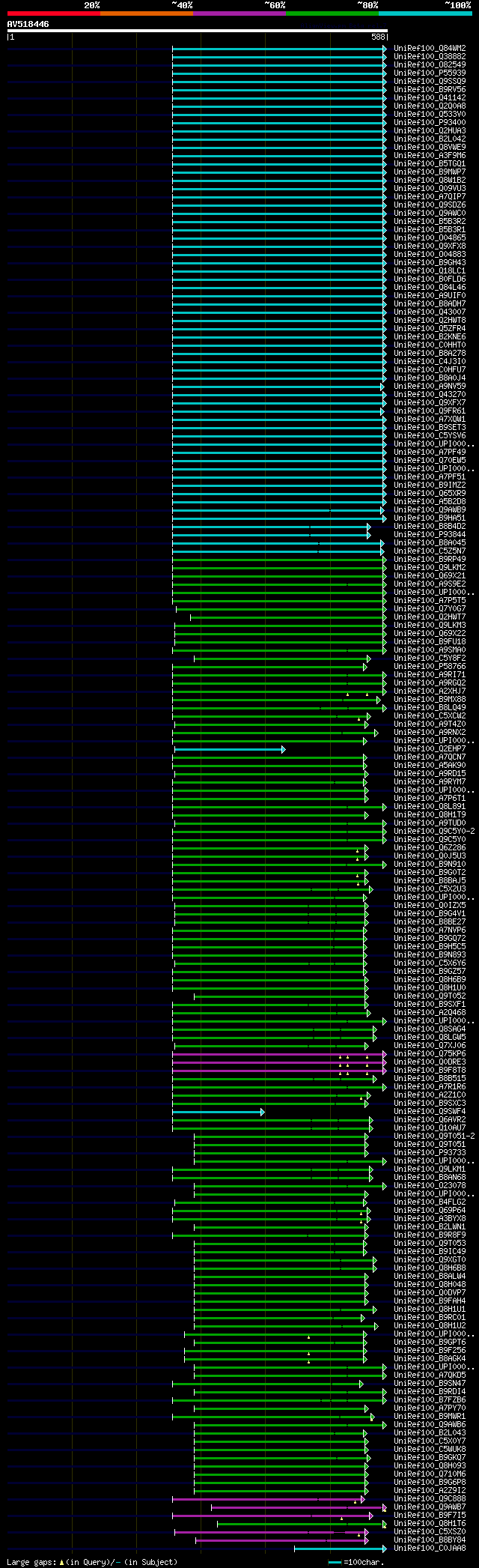479x1568 pixels.
Task: Click the hit label UniRef100_Q9C5Y0-2
Action: point(434,832)
